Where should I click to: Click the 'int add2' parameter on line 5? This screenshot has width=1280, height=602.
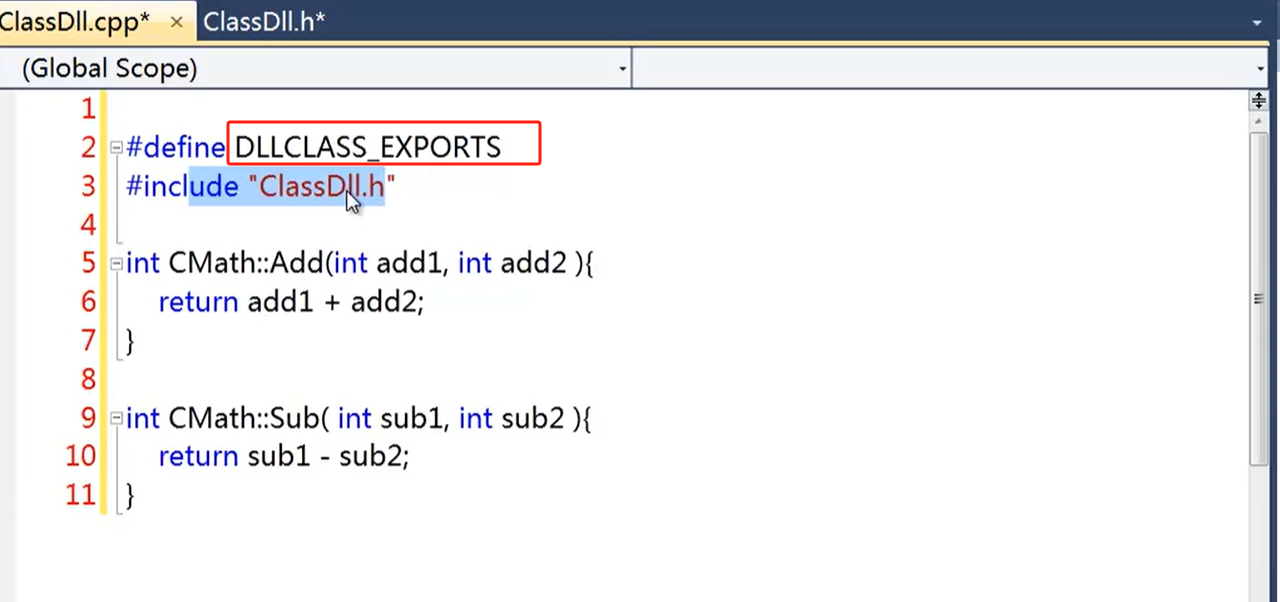[513, 264]
